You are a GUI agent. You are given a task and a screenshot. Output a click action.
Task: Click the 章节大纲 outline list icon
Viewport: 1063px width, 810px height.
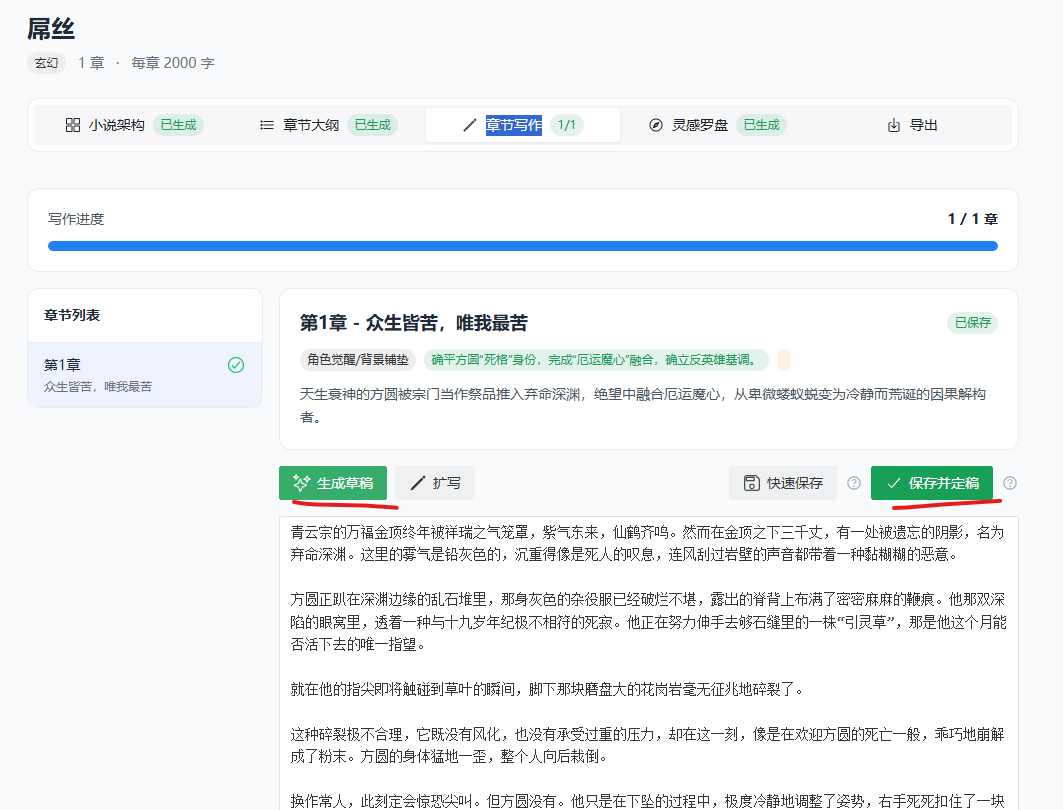click(x=266, y=125)
